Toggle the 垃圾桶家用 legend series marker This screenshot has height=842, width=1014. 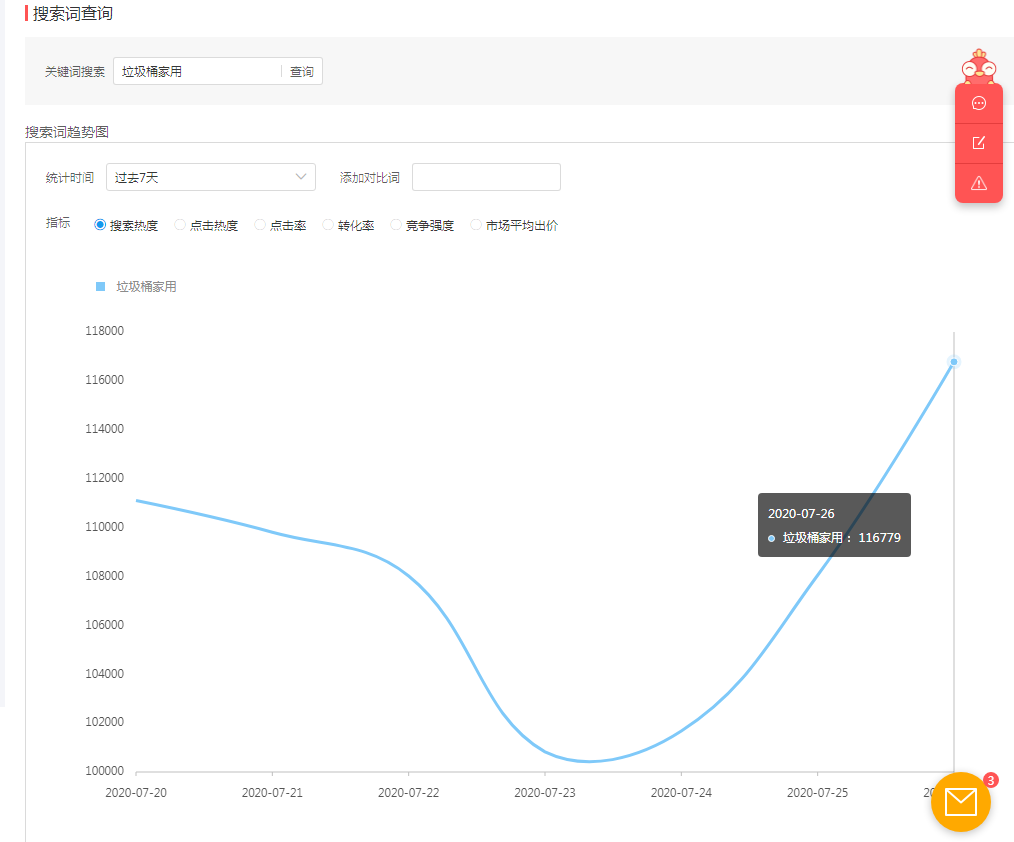click(101, 287)
